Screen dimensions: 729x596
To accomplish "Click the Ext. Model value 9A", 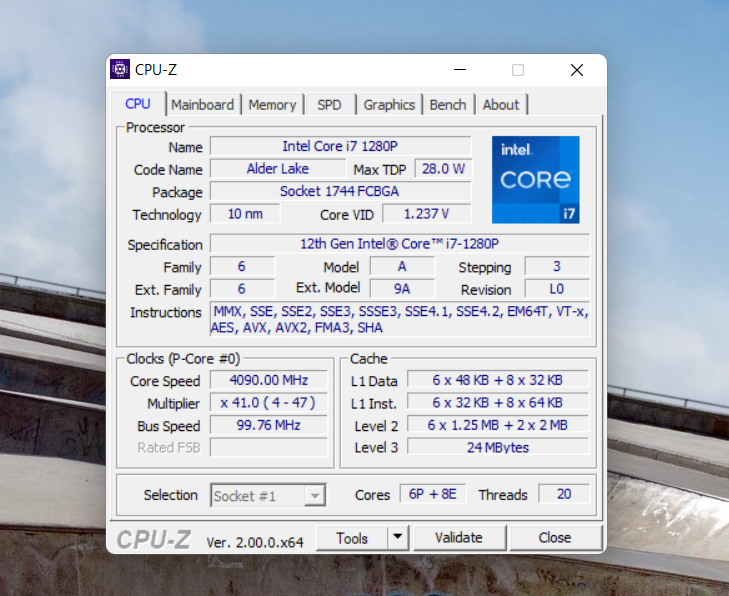I will tap(402, 289).
